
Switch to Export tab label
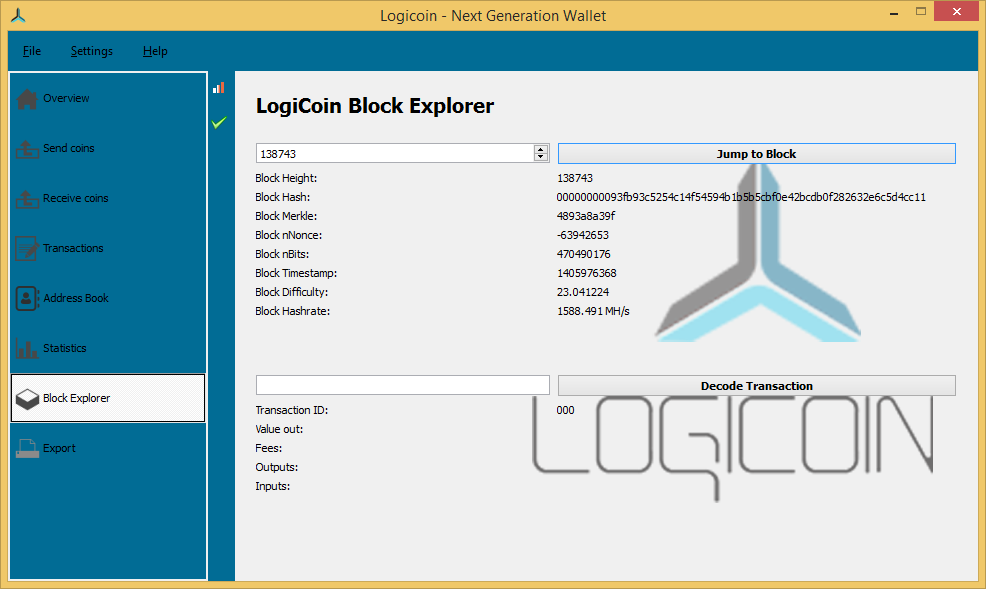59,448
